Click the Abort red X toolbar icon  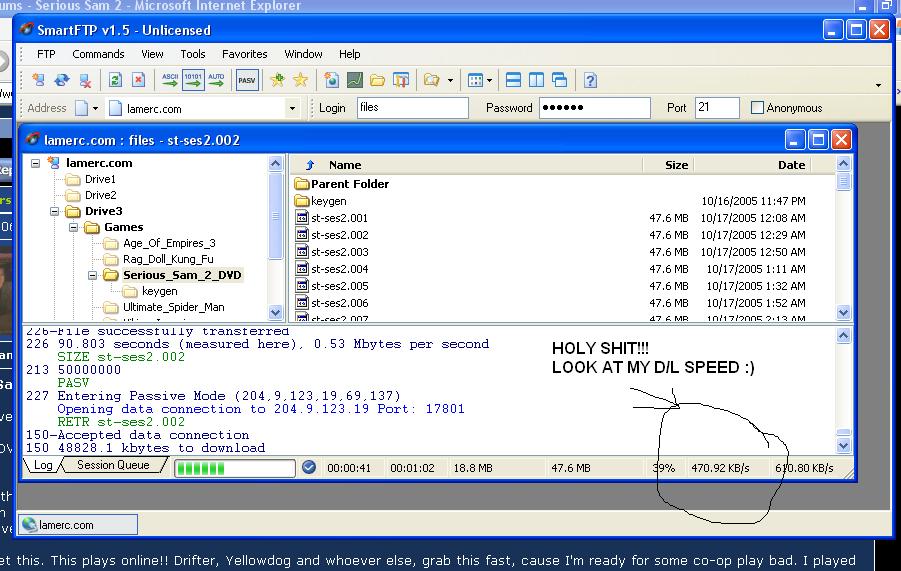138,80
